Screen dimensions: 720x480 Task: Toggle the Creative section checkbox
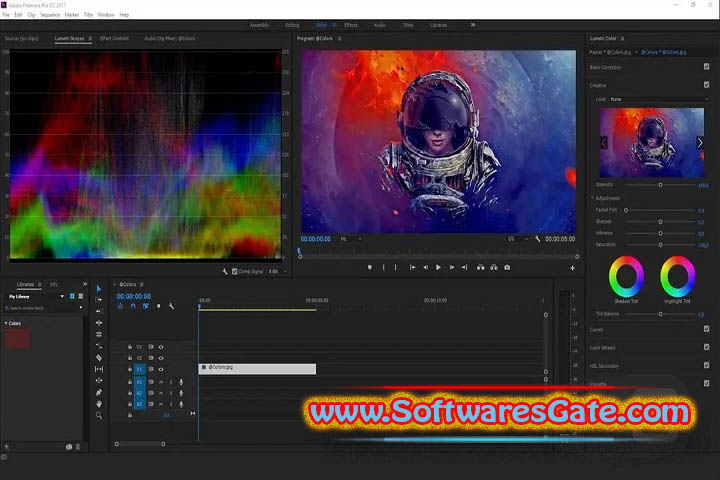click(x=706, y=85)
